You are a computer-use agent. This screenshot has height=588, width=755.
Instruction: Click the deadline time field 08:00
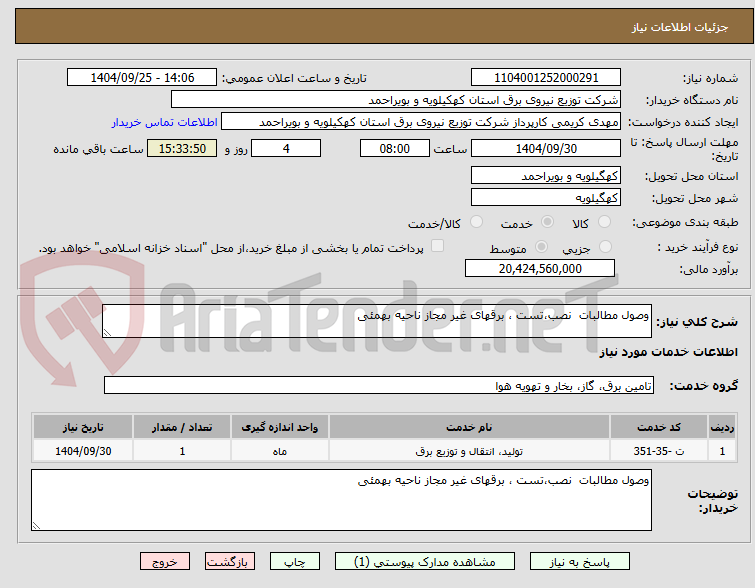point(395,148)
